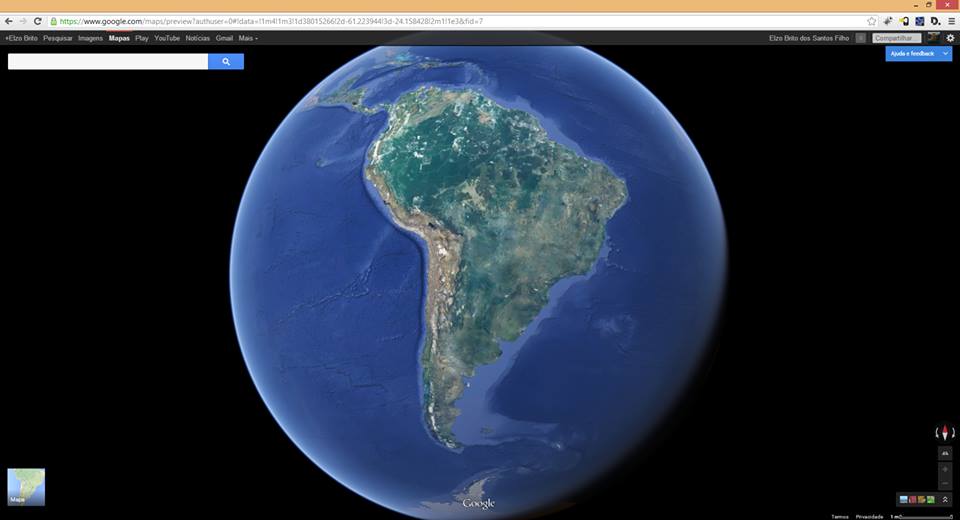
Task: Open the Mais dropdown in Google bar
Action: click(248, 38)
